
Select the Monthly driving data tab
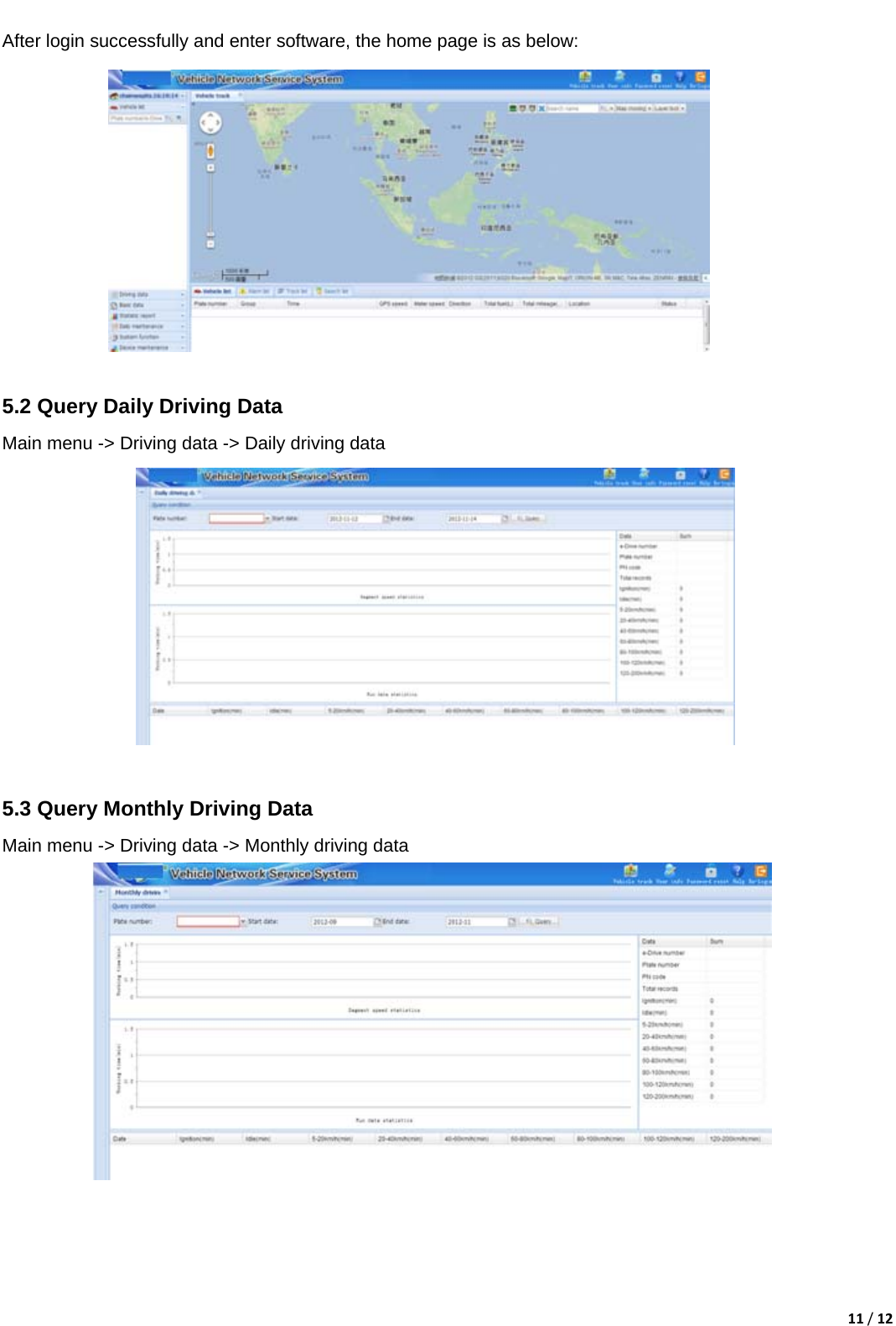click(141, 892)
